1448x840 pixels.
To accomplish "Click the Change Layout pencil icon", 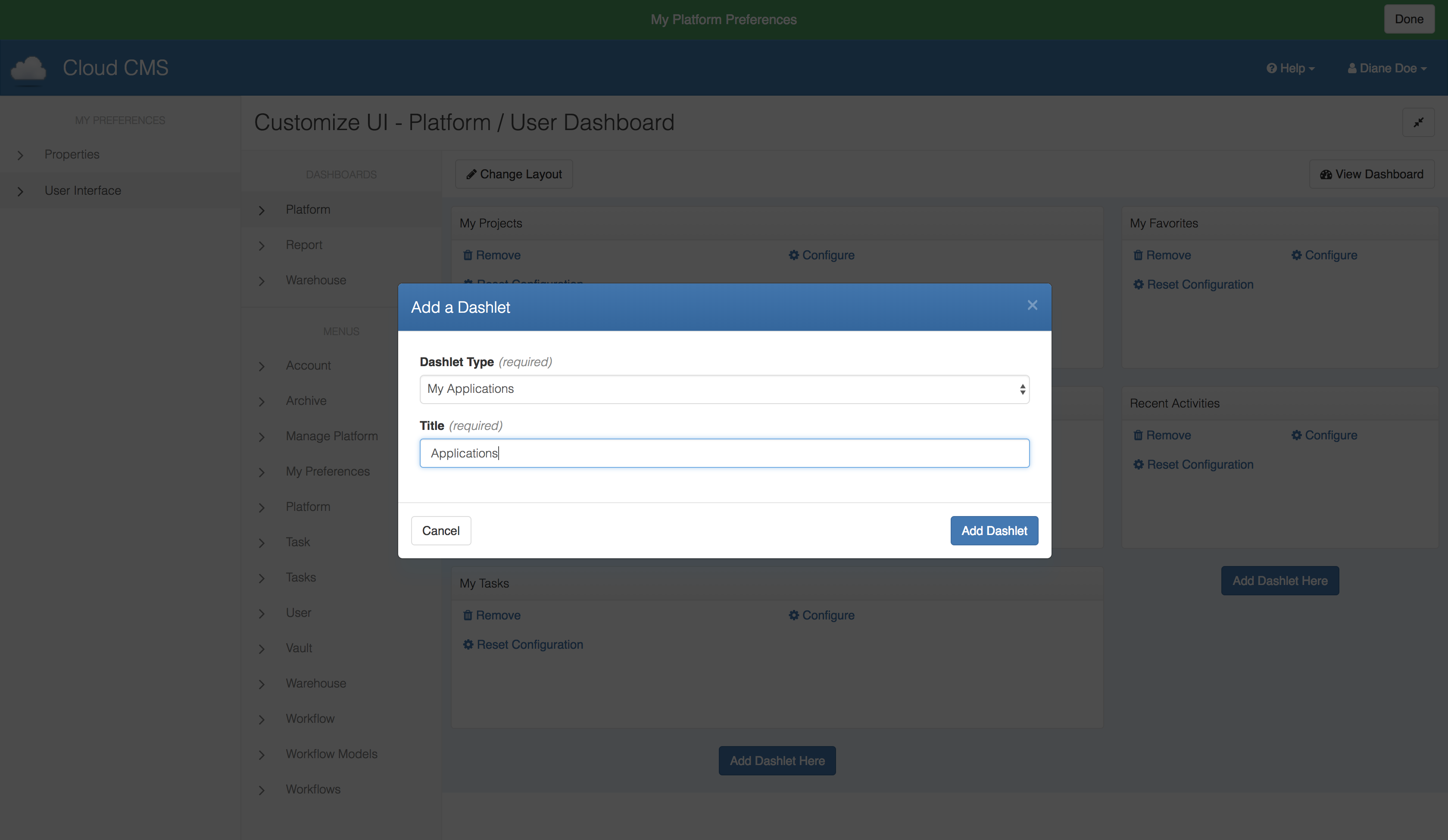I will tap(471, 174).
